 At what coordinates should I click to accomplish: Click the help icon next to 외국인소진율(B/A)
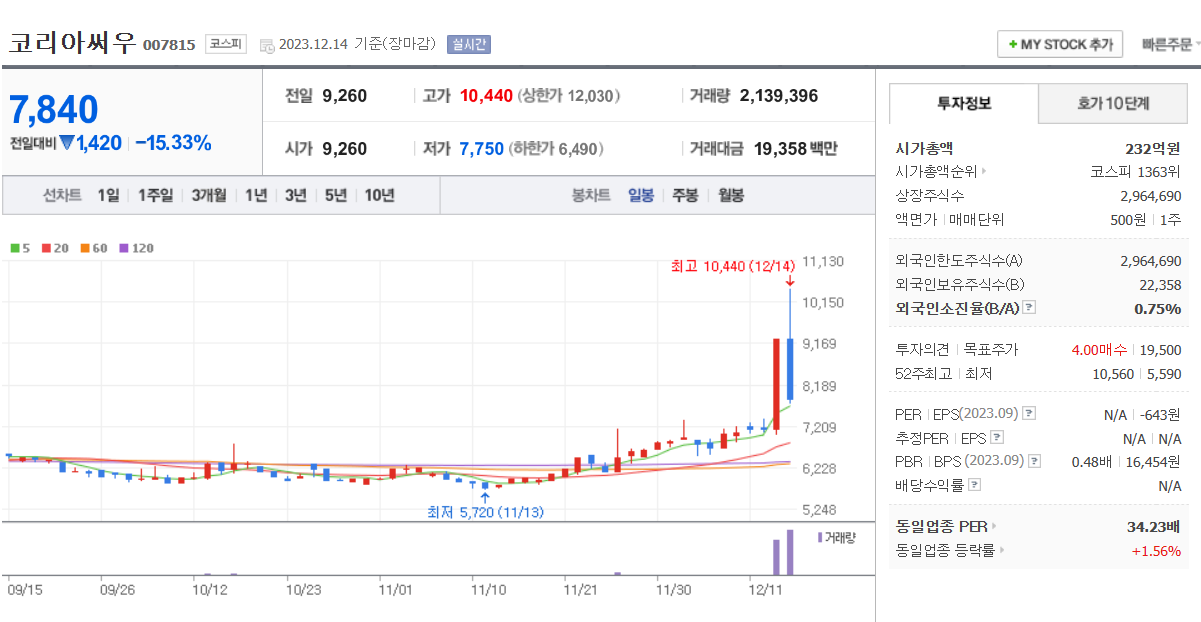click(x=1029, y=308)
